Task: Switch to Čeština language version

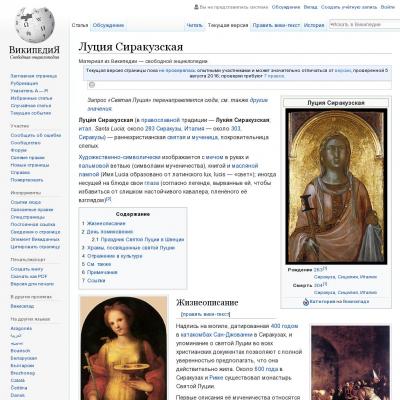Action: 19,388
